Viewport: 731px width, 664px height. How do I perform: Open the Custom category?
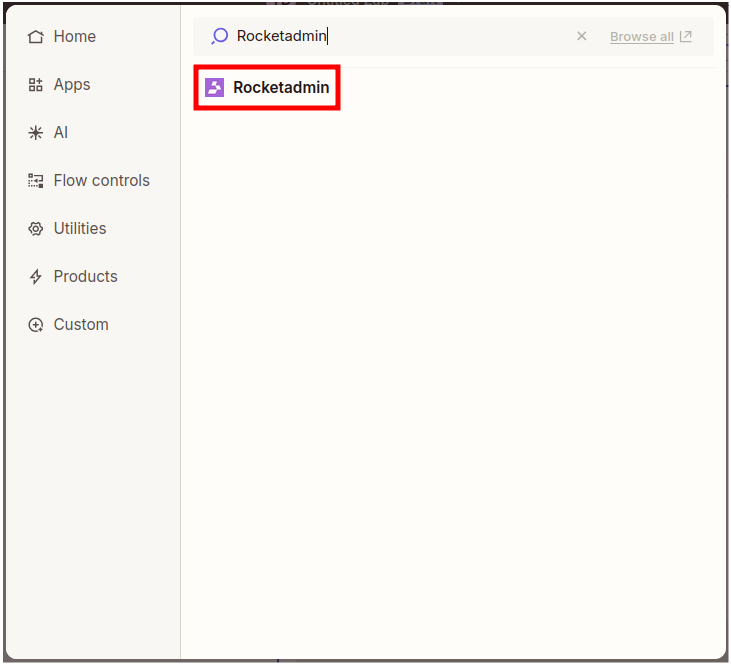(69, 325)
